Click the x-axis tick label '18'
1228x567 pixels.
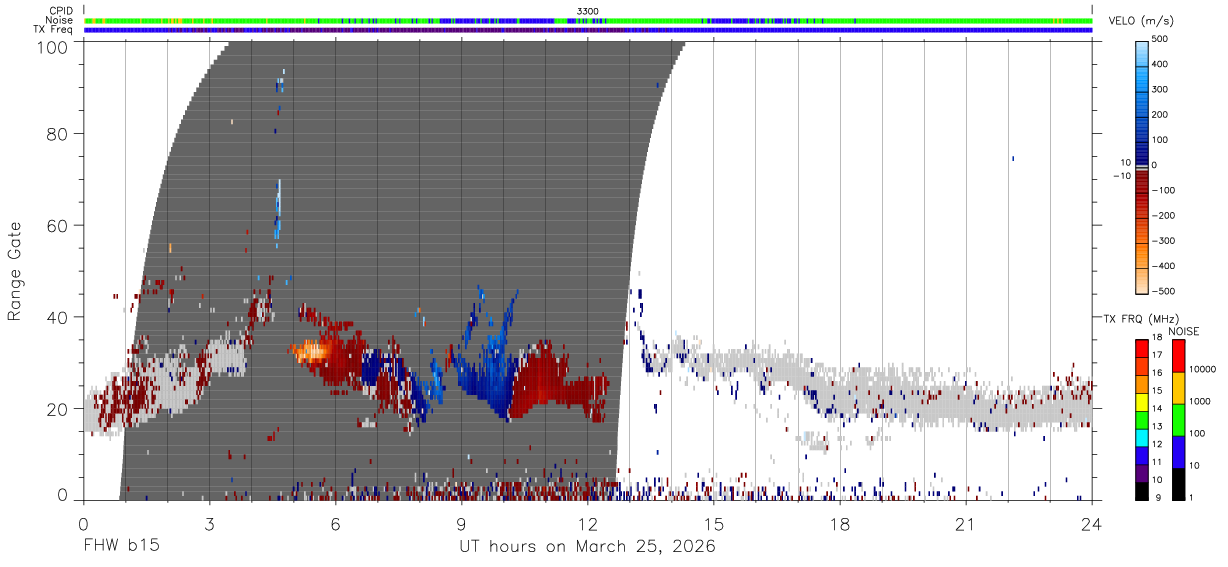pyautogui.click(x=840, y=525)
